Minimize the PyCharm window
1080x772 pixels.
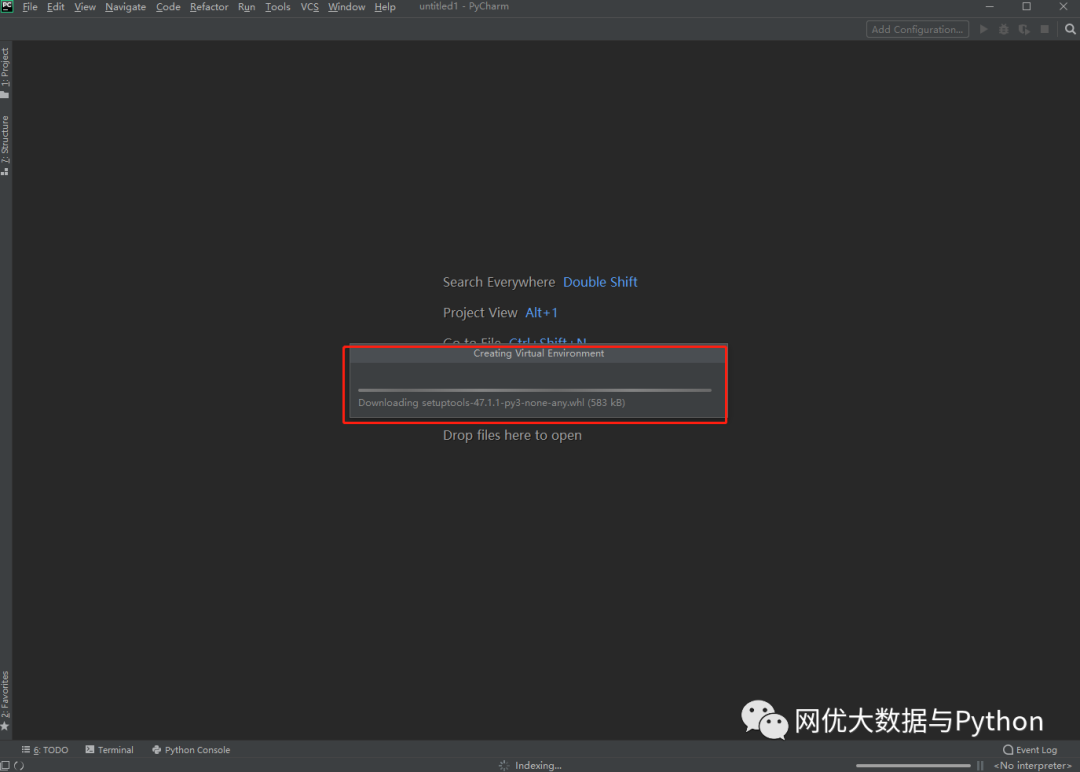pos(990,6)
